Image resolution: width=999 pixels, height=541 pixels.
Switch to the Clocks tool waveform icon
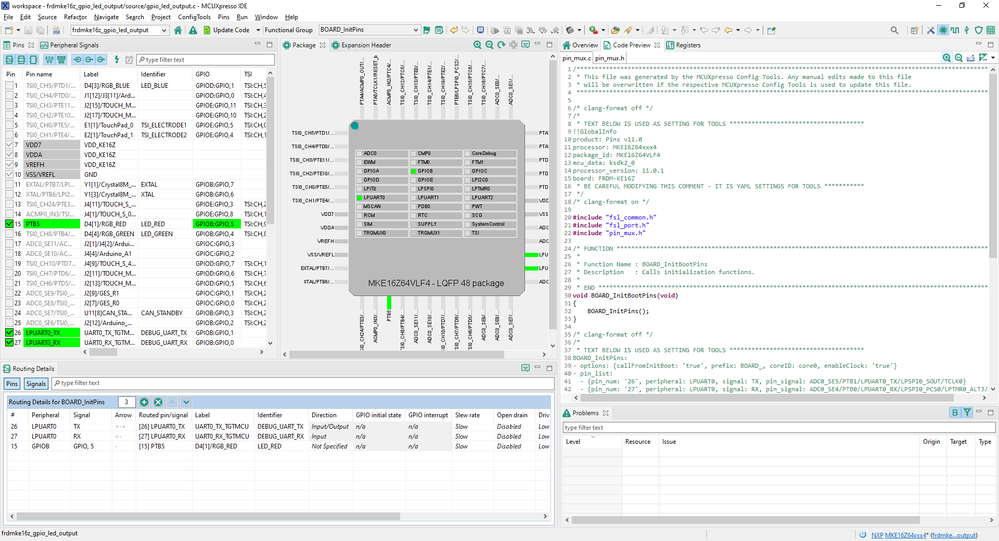coord(954,30)
